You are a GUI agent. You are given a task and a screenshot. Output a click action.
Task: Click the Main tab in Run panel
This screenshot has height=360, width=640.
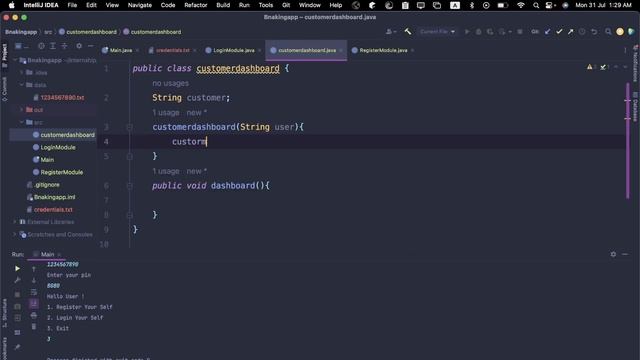tap(47, 254)
